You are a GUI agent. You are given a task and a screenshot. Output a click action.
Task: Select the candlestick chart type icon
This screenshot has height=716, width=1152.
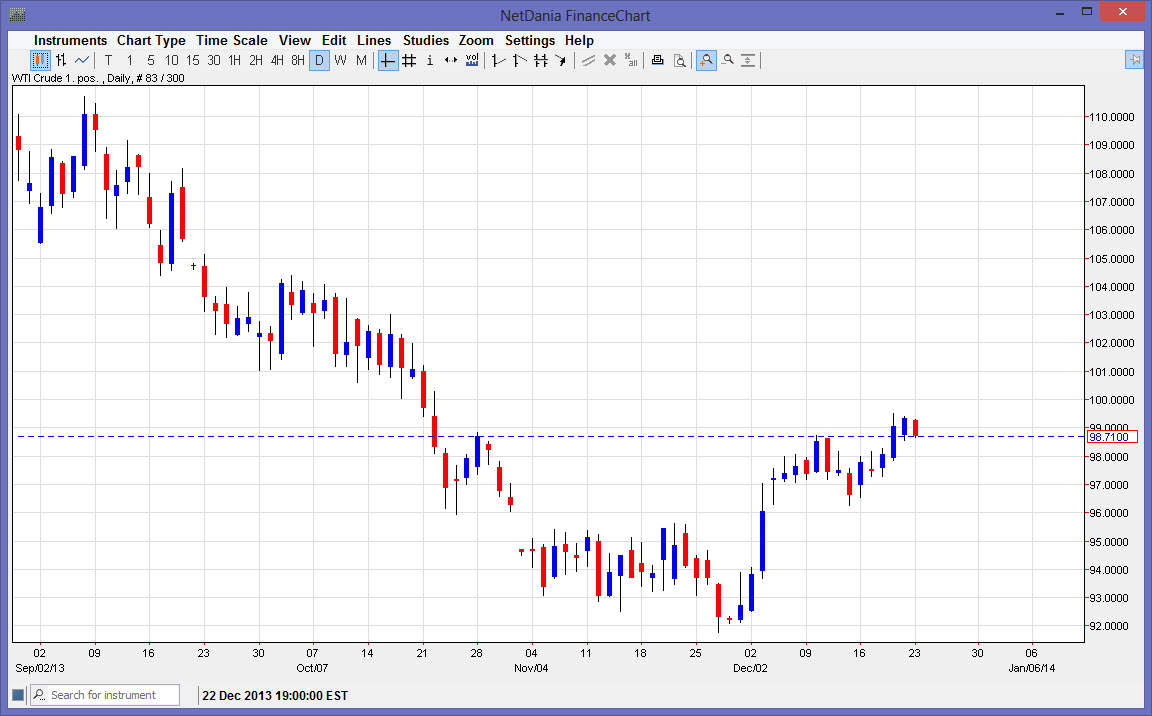40,60
